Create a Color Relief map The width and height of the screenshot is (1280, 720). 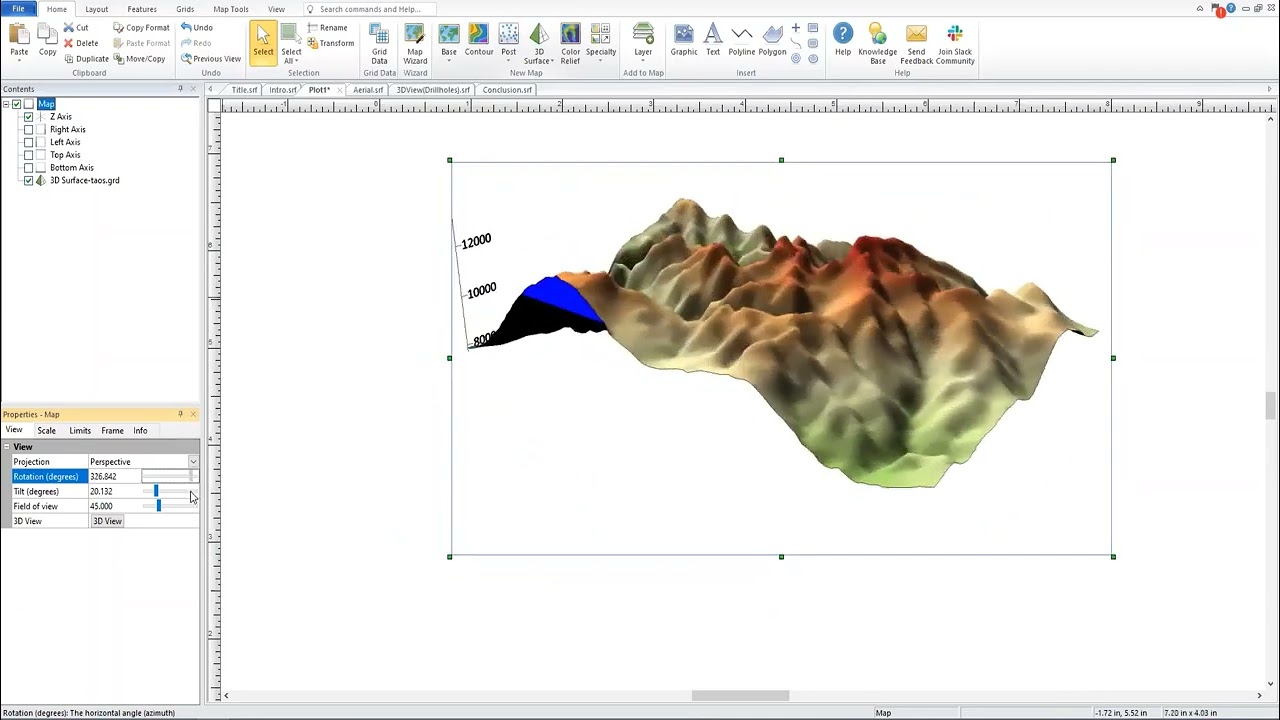tap(570, 44)
